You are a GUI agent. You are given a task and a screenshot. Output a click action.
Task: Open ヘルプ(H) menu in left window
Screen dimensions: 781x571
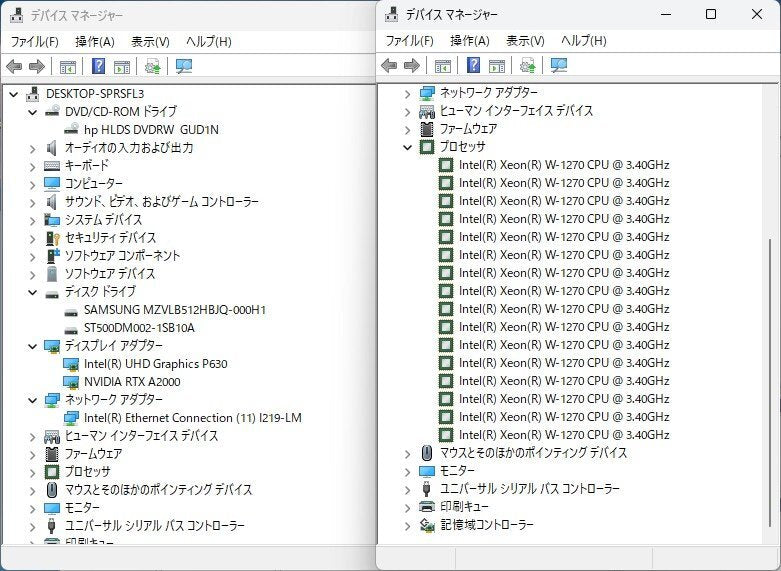(x=209, y=41)
